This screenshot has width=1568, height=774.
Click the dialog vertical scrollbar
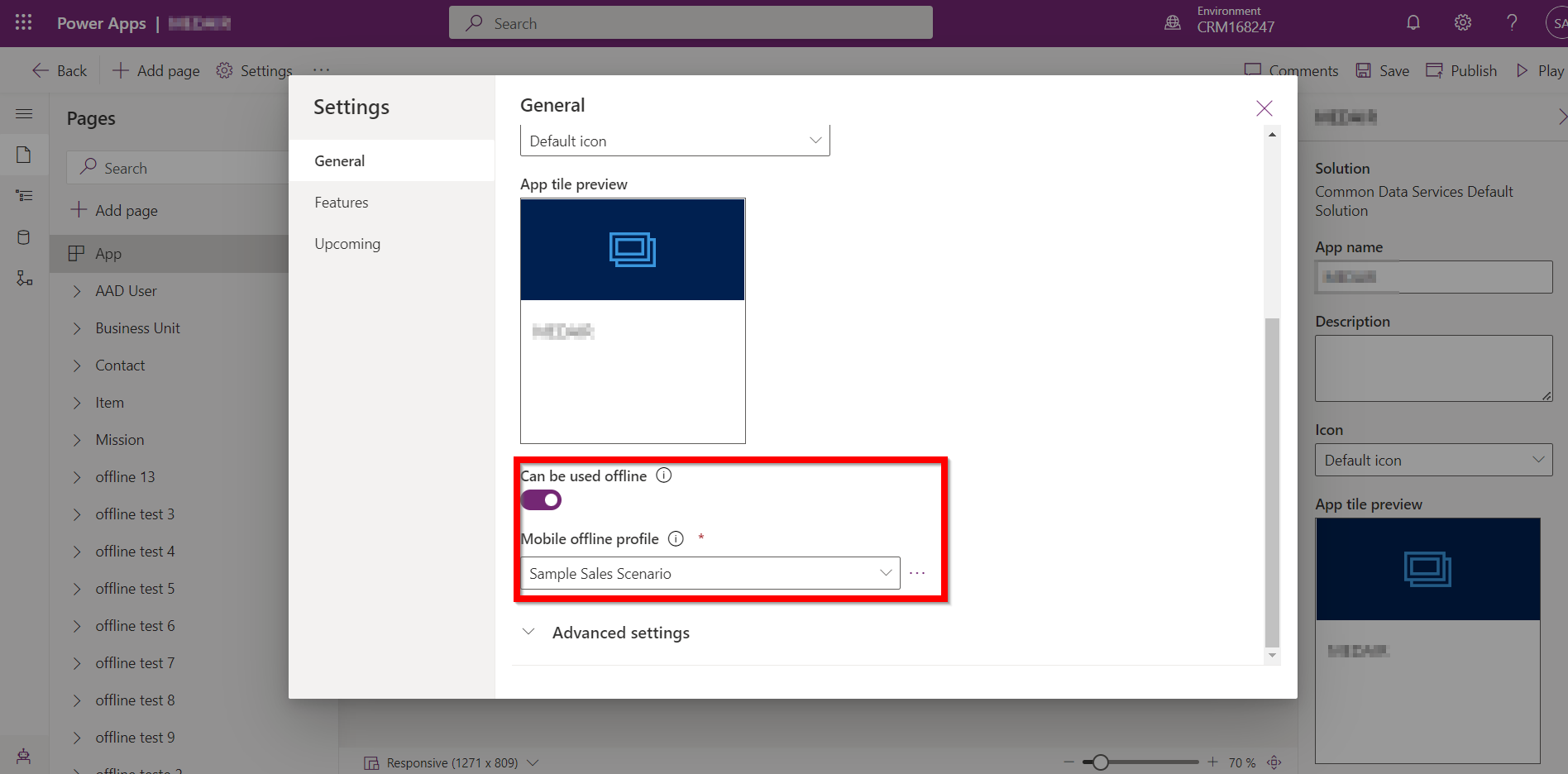(1272, 483)
